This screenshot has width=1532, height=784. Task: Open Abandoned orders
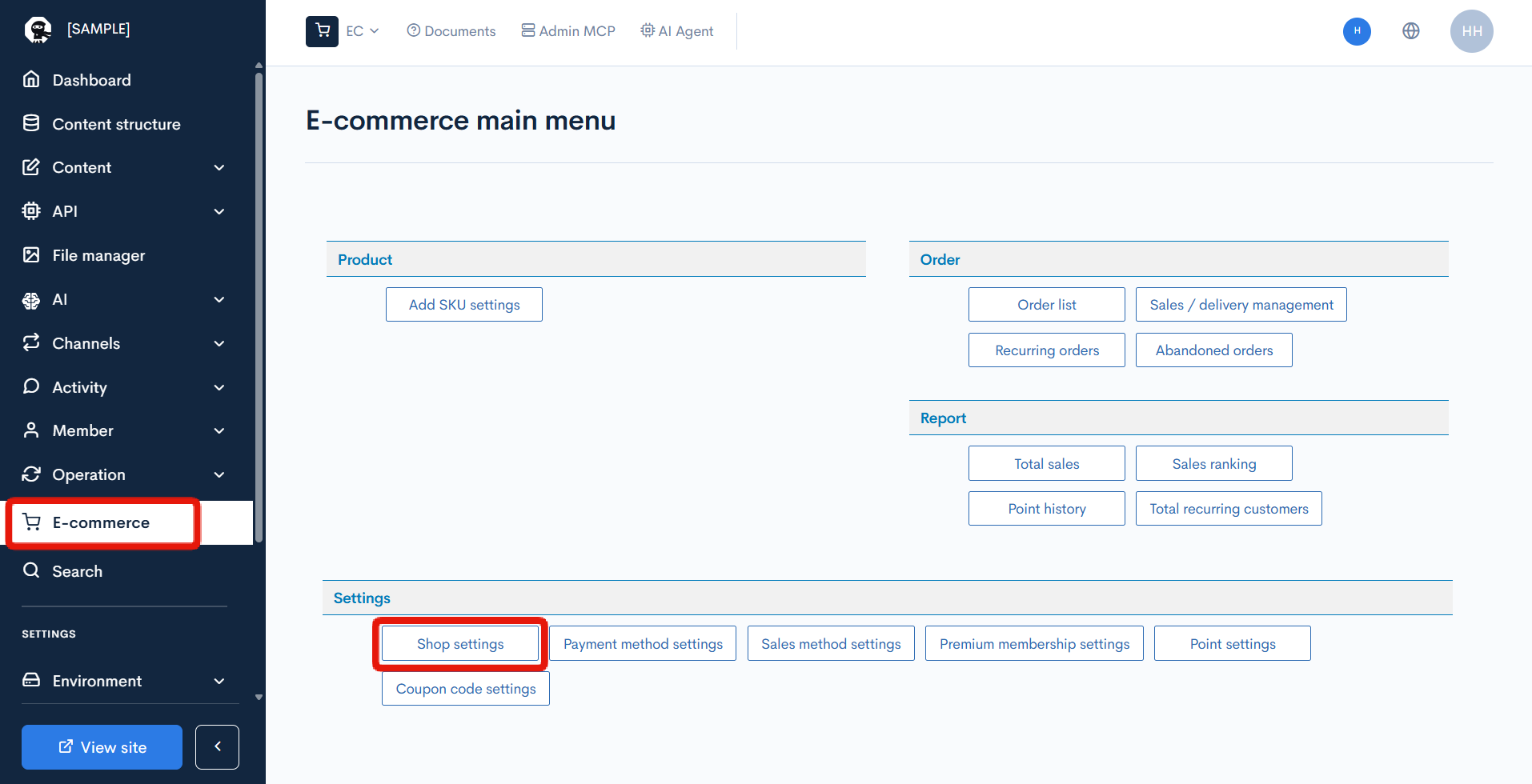(x=1214, y=350)
